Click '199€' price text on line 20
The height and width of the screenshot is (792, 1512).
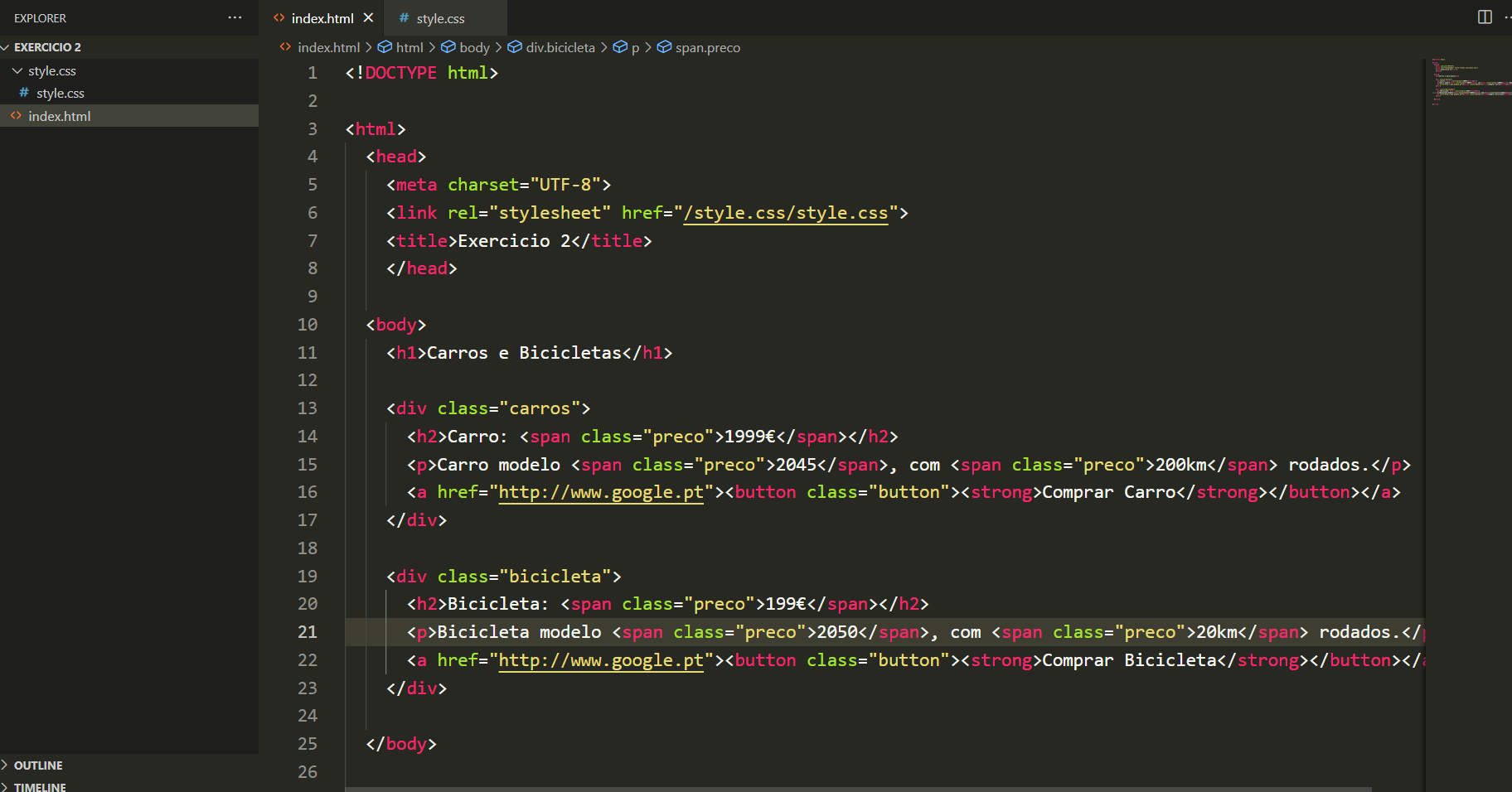pos(786,604)
